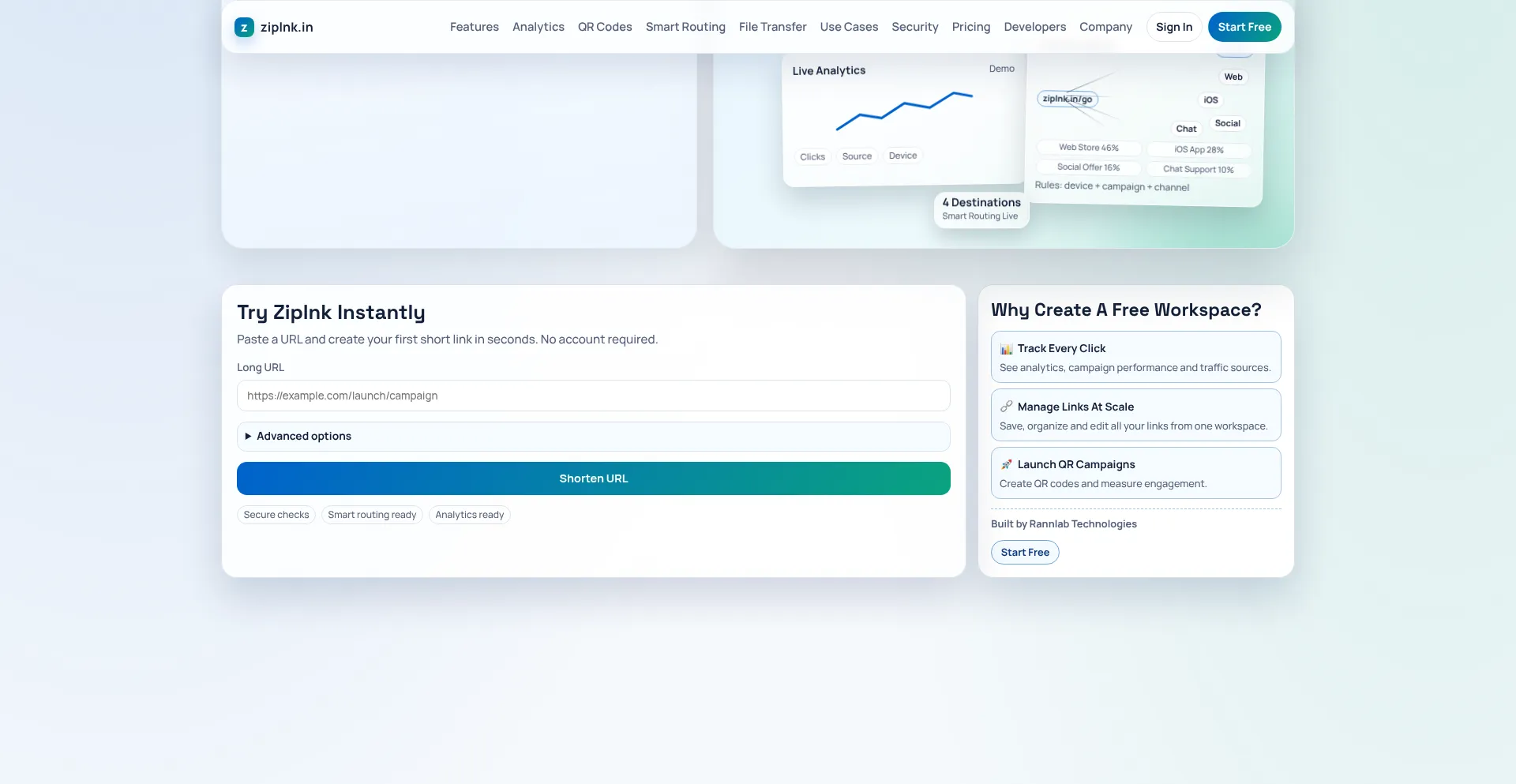Open the Use Cases nav item

tap(849, 27)
